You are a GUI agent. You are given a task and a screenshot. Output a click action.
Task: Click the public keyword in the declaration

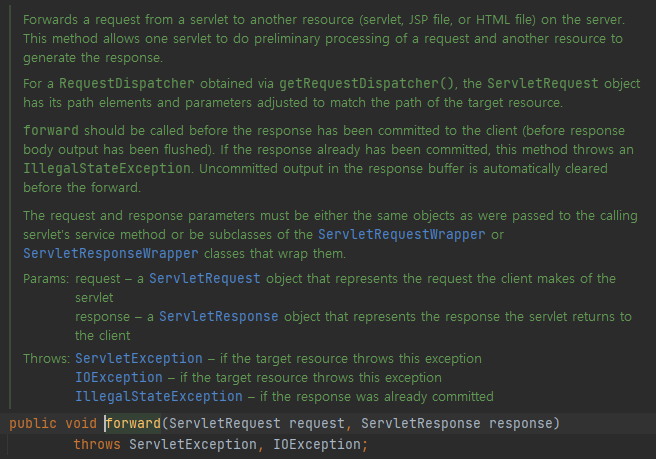33,423
